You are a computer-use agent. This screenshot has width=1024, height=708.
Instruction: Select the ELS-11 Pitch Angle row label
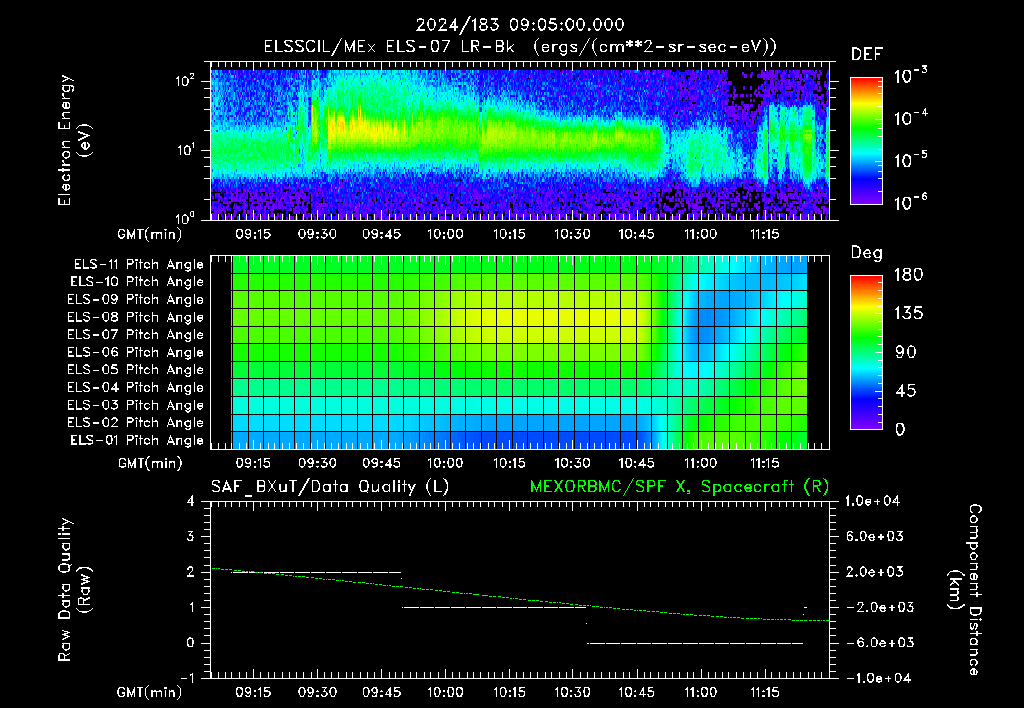[138, 265]
